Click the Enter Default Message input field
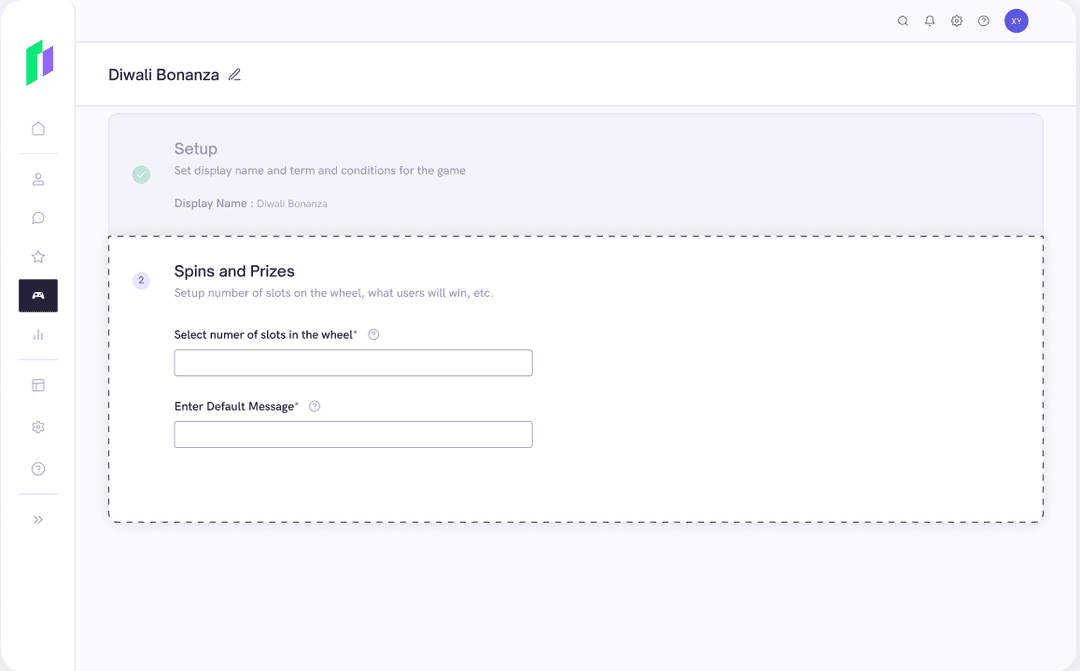This screenshot has height=671, width=1080. 353,434
